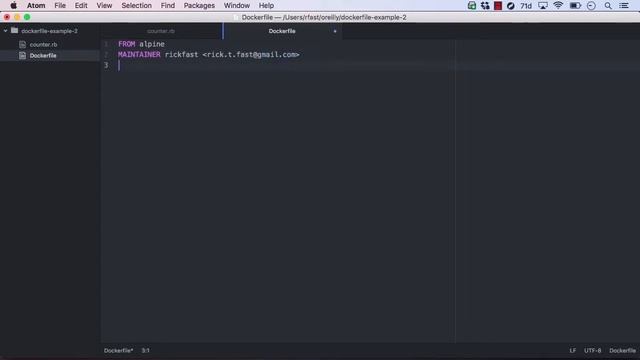Click the document proxy icon in title bar
The width and height of the screenshot is (640, 360).
tap(236, 18)
